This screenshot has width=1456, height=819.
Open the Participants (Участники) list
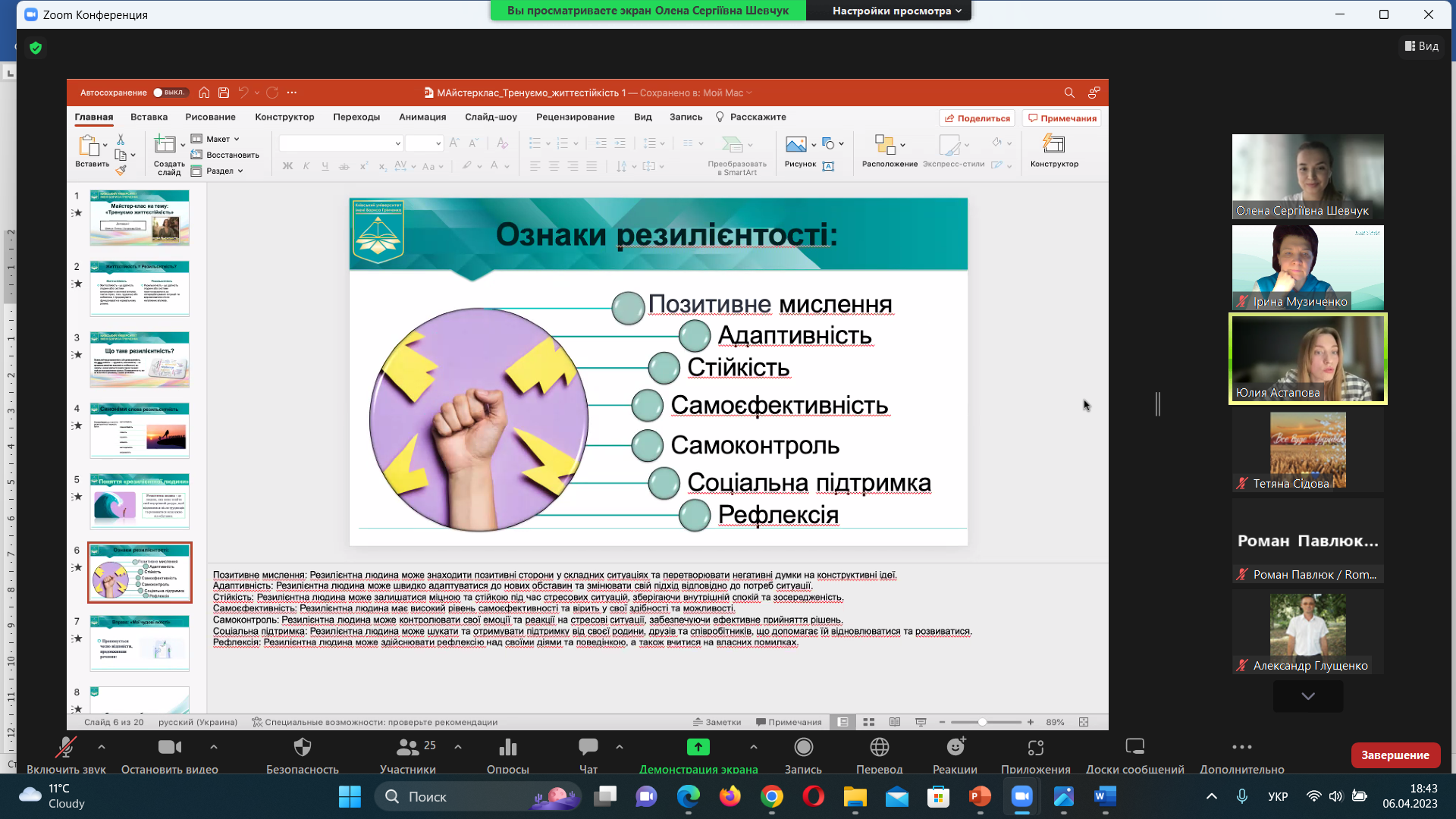408,748
